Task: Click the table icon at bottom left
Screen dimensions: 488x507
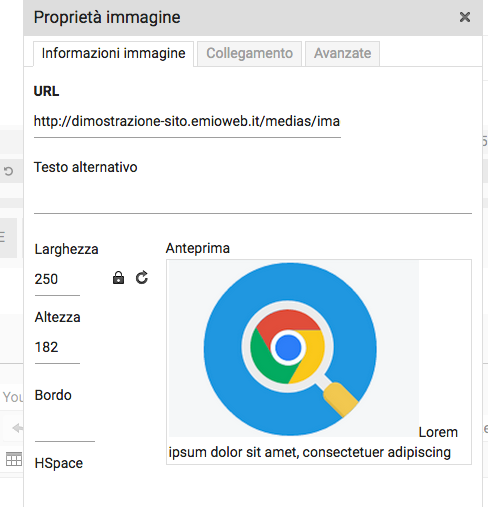Action: (x=14, y=459)
